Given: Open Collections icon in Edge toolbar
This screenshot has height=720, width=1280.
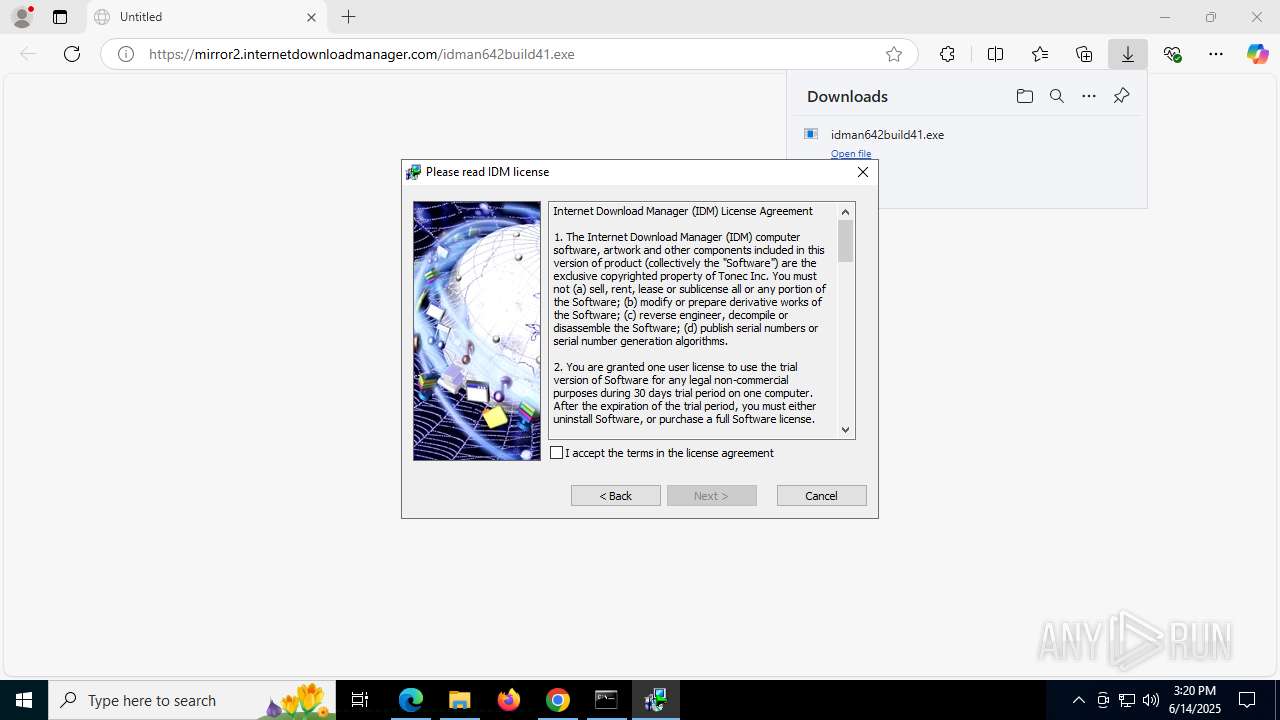Looking at the screenshot, I should point(1084,54).
